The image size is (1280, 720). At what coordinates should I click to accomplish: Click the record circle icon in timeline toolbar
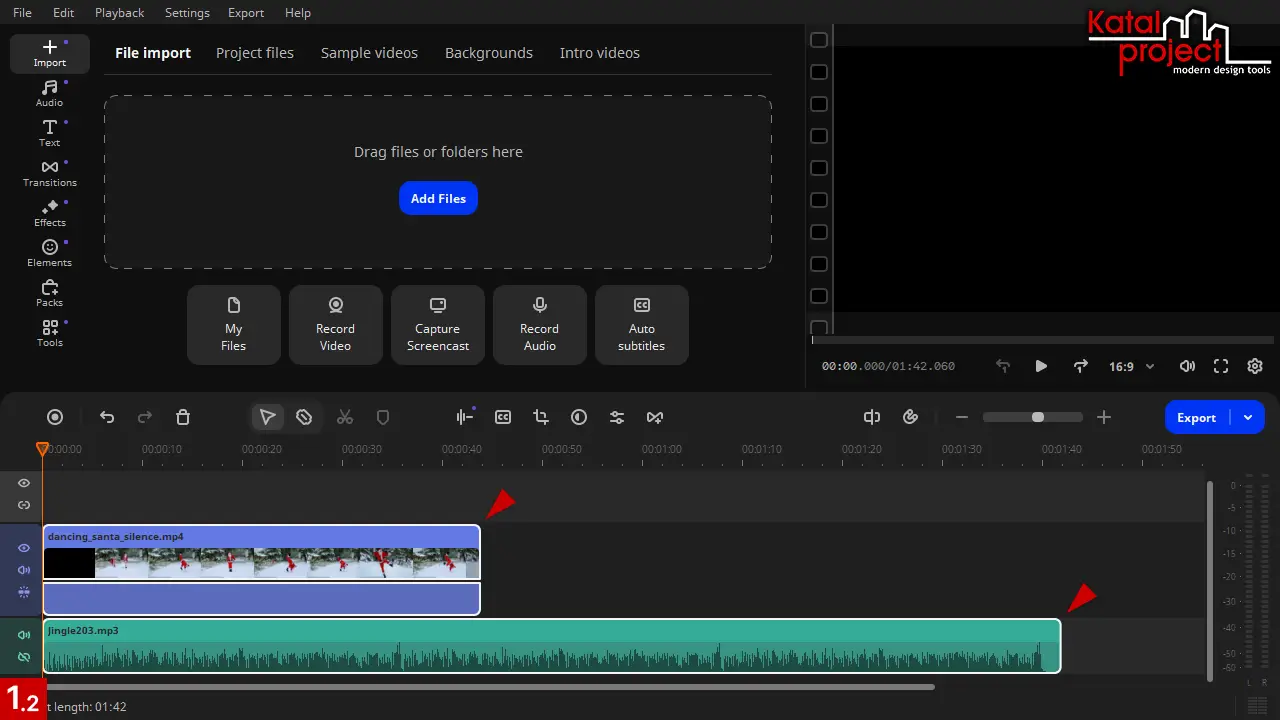56,418
